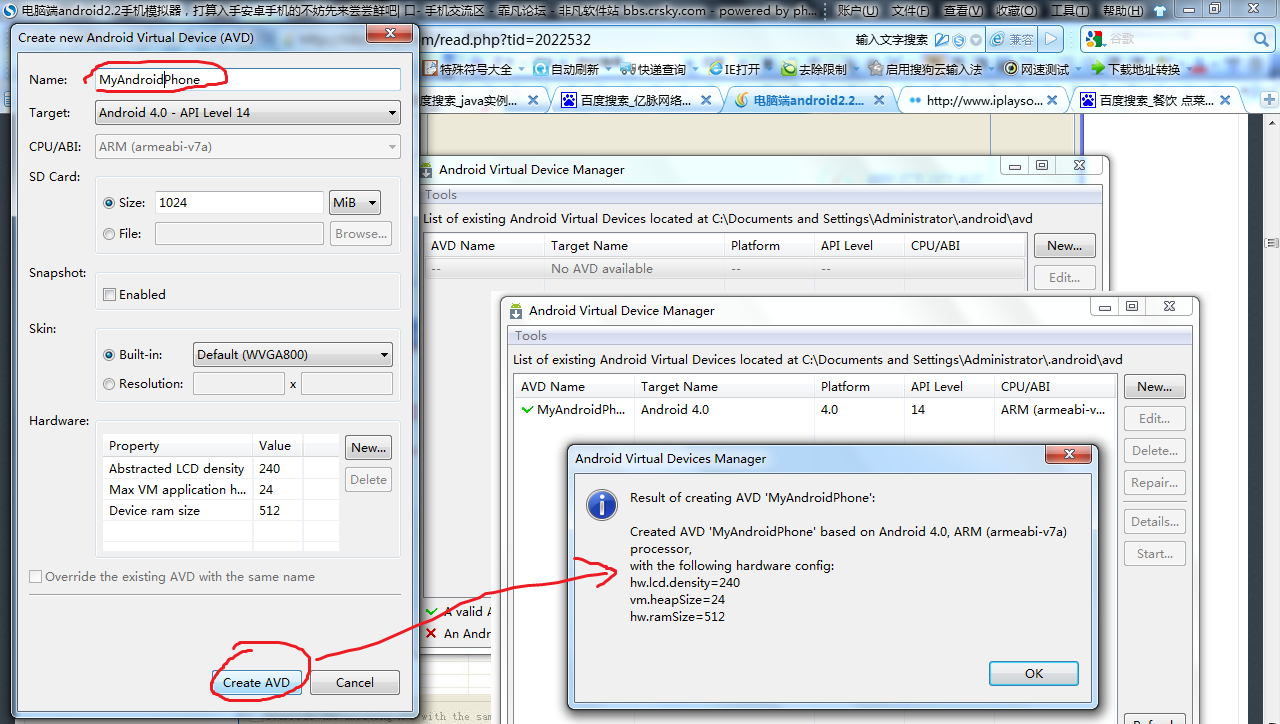Click the magnifier search icon in the browser

point(1261,39)
